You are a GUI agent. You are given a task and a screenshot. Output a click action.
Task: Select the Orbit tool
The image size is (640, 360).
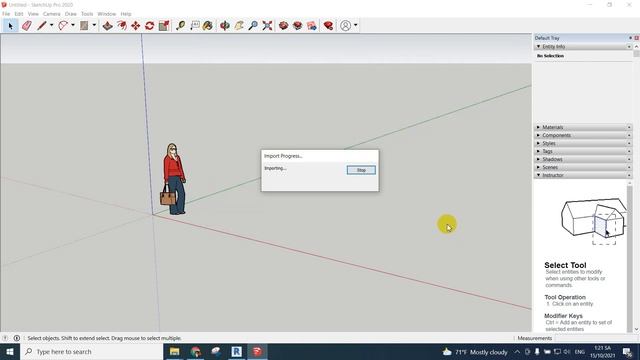tap(224, 26)
